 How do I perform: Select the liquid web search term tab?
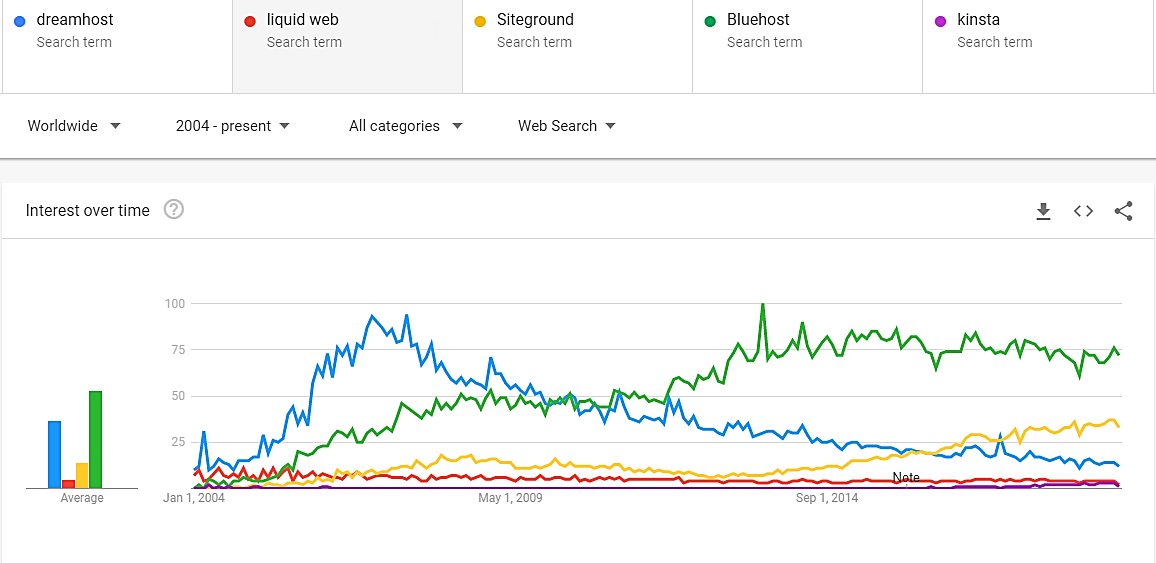pos(347,45)
